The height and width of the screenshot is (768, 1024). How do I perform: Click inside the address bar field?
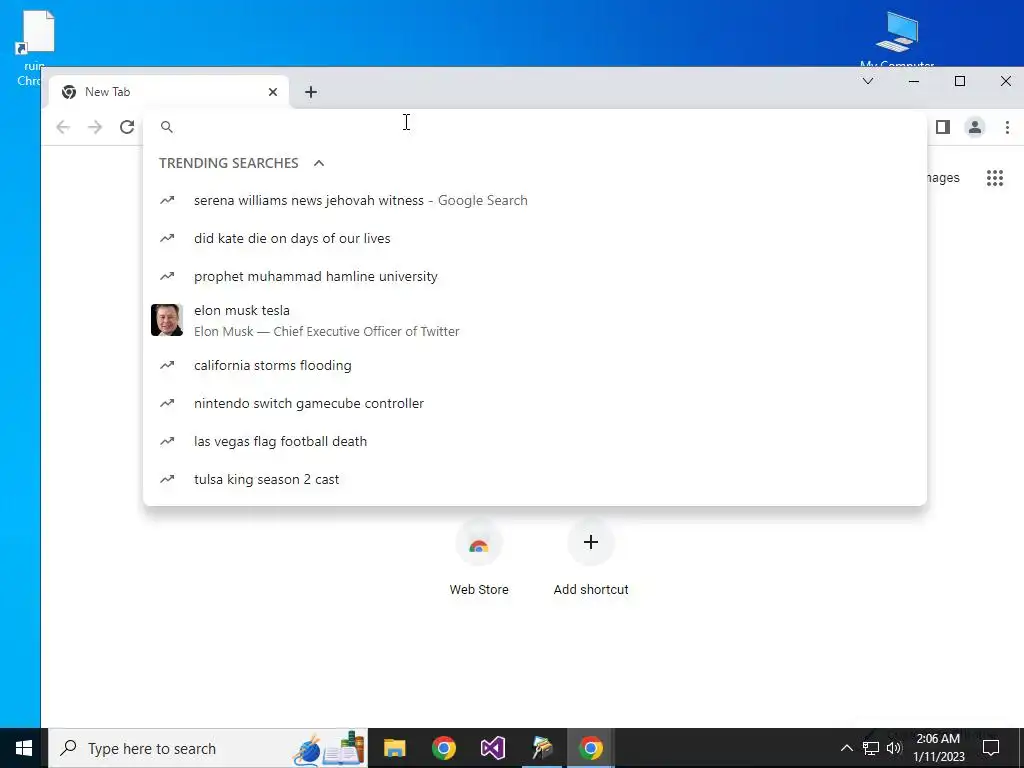coord(534,127)
